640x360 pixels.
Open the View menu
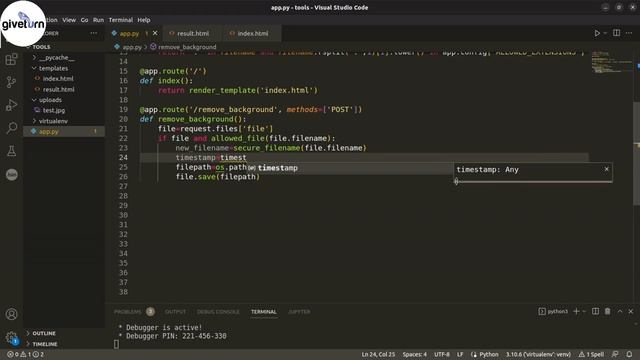tap(69, 20)
